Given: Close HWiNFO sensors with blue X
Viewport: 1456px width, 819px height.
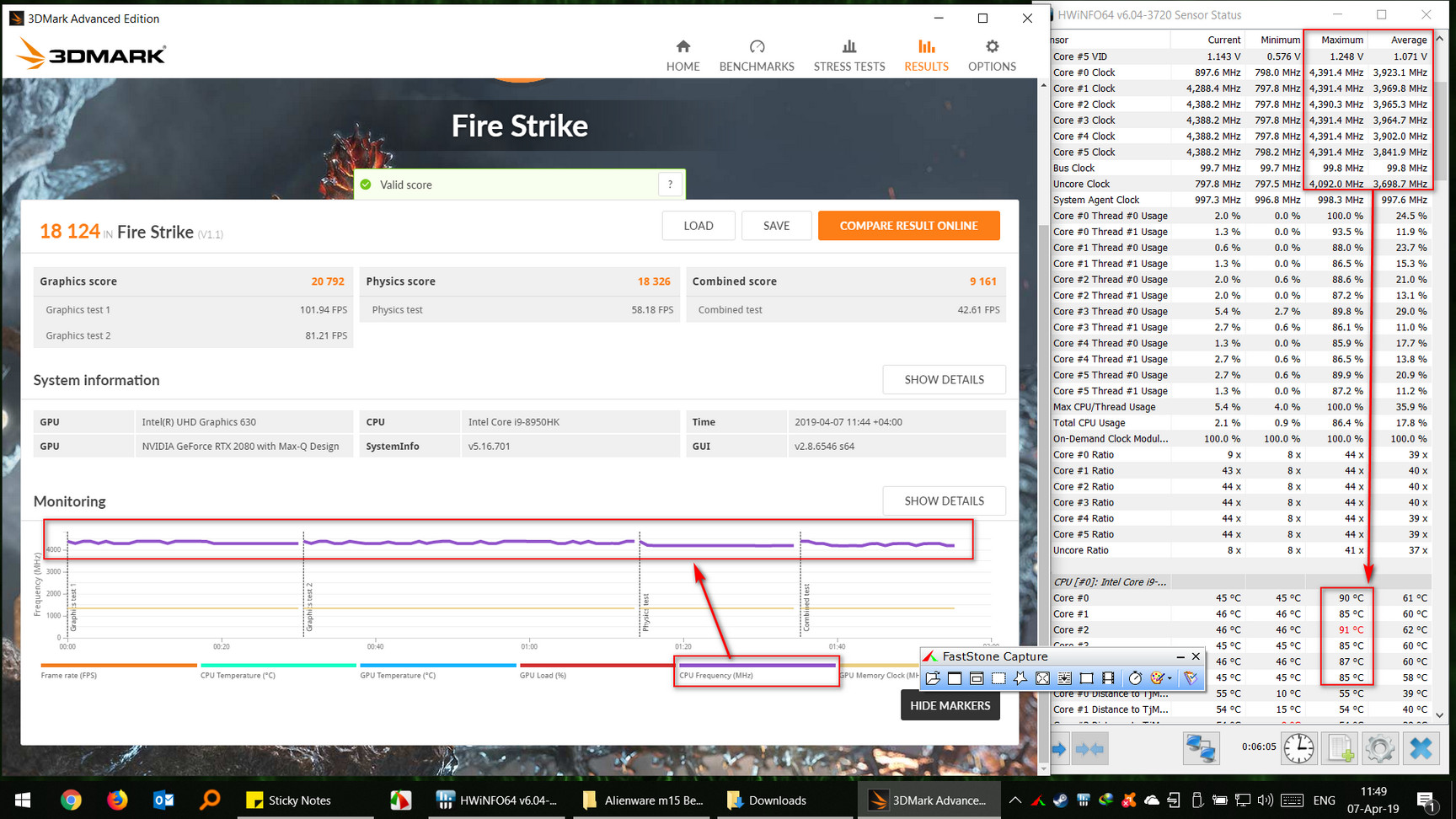Looking at the screenshot, I should (x=1421, y=748).
